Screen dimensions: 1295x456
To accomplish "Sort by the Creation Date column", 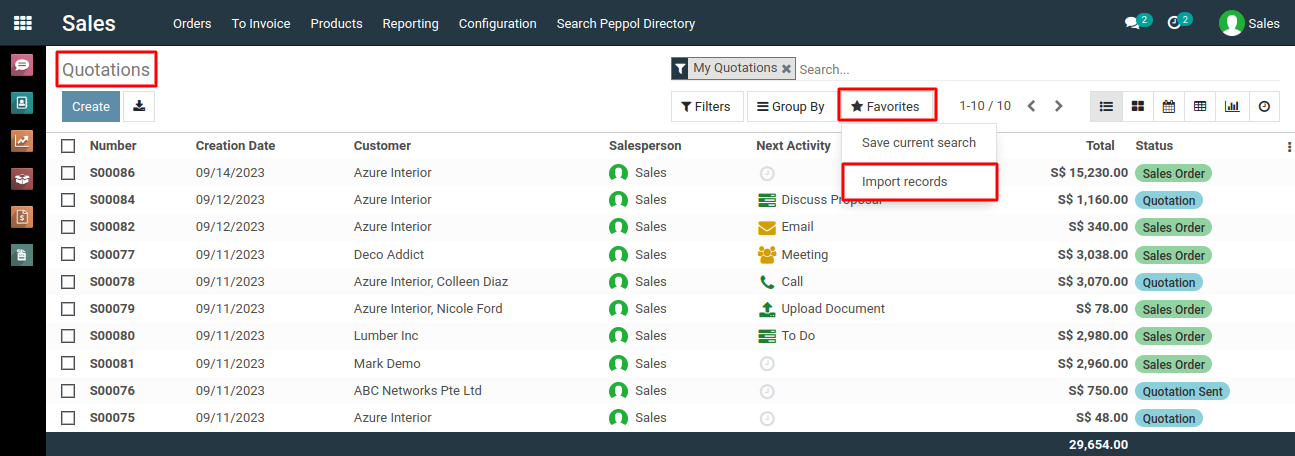I will click(x=235, y=146).
